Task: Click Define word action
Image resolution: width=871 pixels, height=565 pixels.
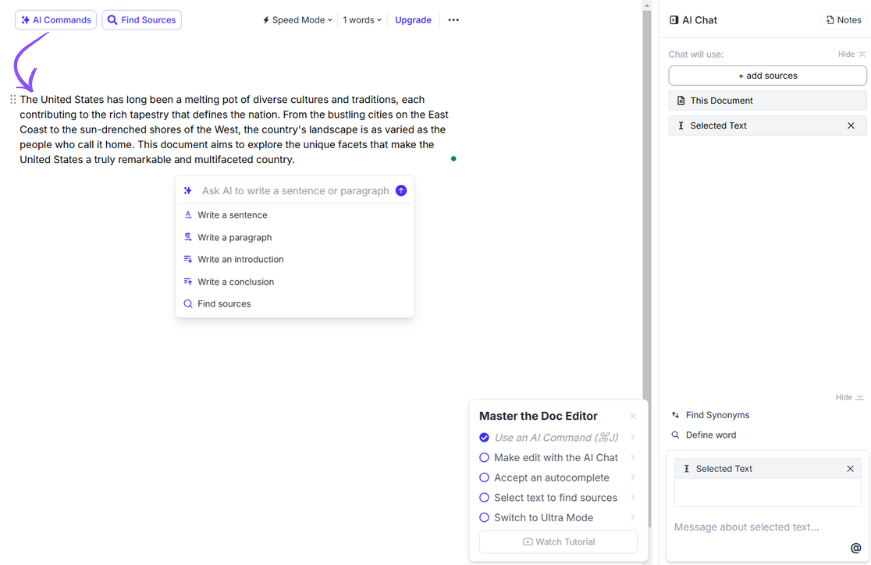Action: pyautogui.click(x=704, y=435)
